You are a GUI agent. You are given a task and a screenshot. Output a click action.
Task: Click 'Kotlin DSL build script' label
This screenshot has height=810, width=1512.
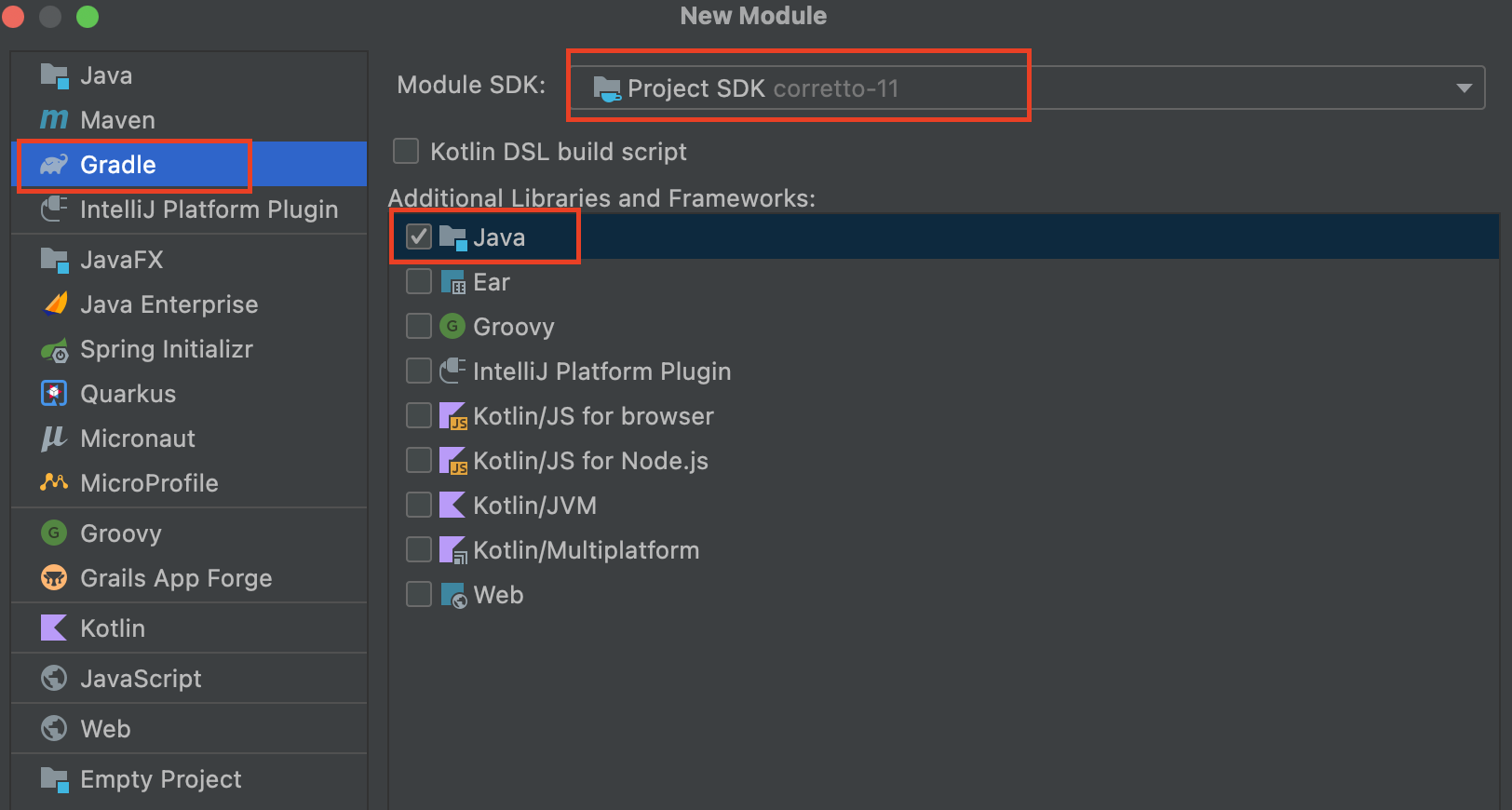559,152
